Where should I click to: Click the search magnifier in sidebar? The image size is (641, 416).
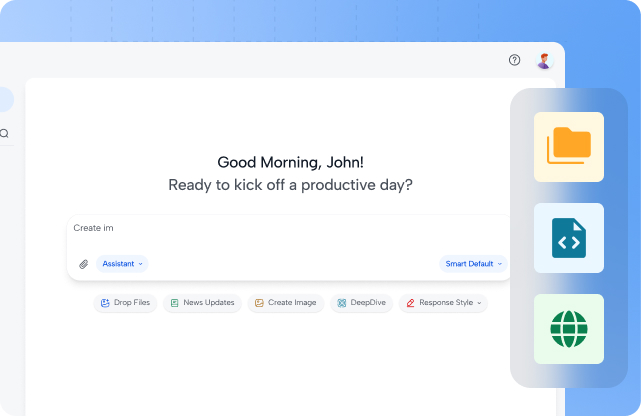click(4, 133)
